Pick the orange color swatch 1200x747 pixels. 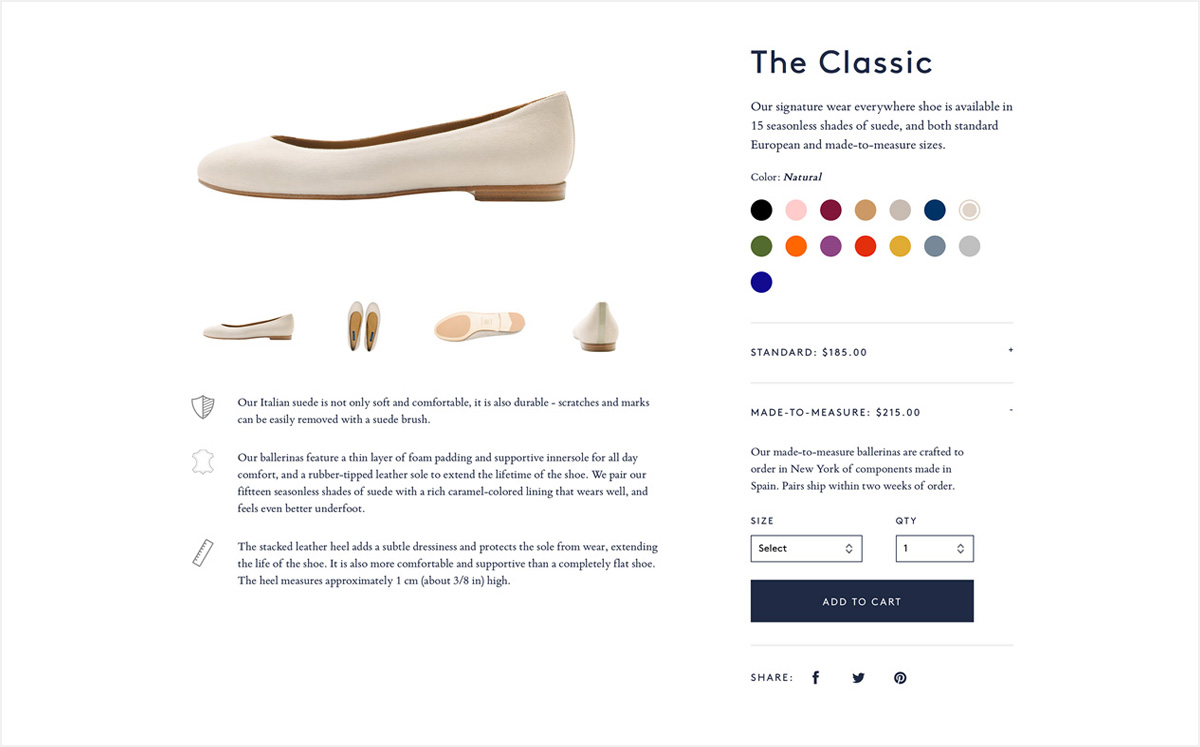point(796,246)
